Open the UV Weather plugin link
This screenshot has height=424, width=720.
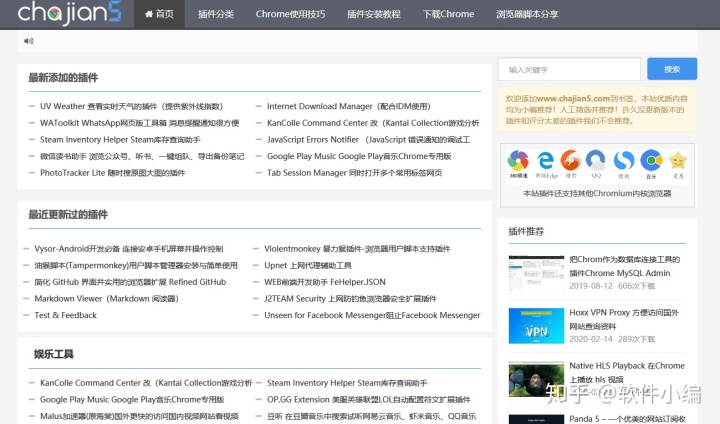(131, 107)
